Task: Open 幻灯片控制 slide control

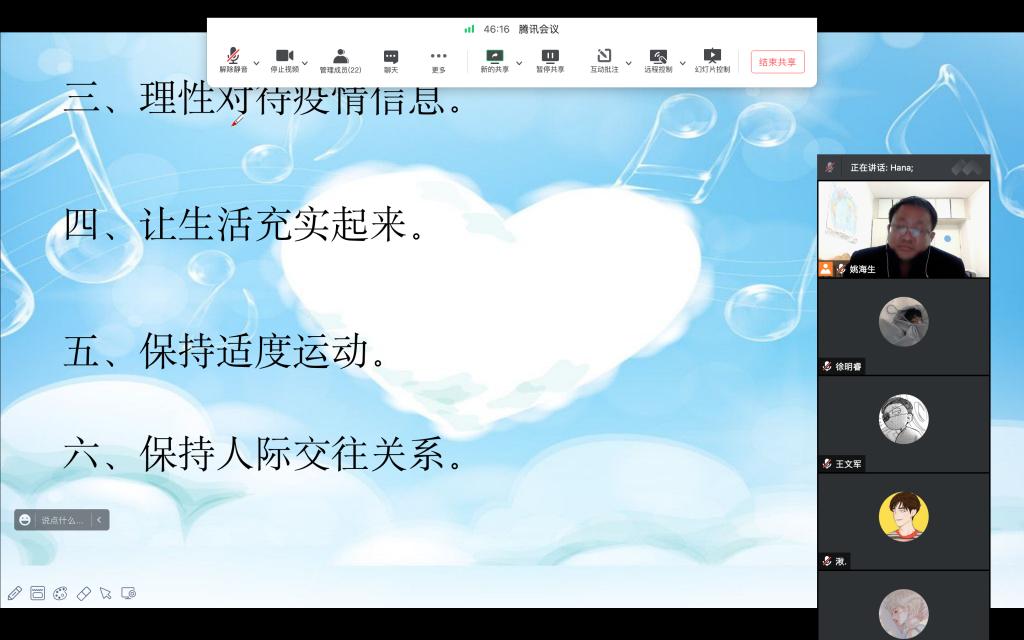Action: pos(712,57)
